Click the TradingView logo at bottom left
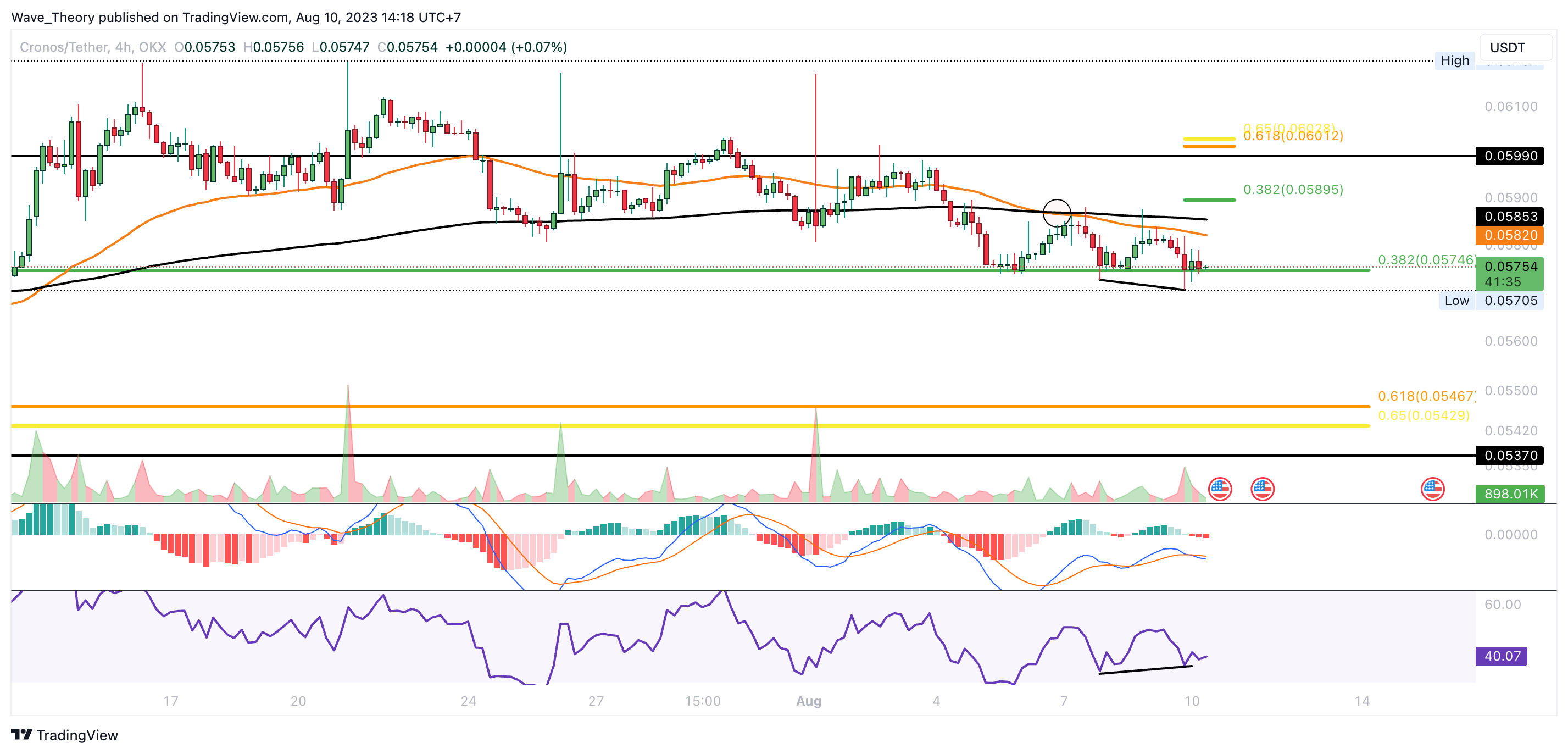Screen dimensions: 1568x754 pyautogui.click(x=64, y=735)
